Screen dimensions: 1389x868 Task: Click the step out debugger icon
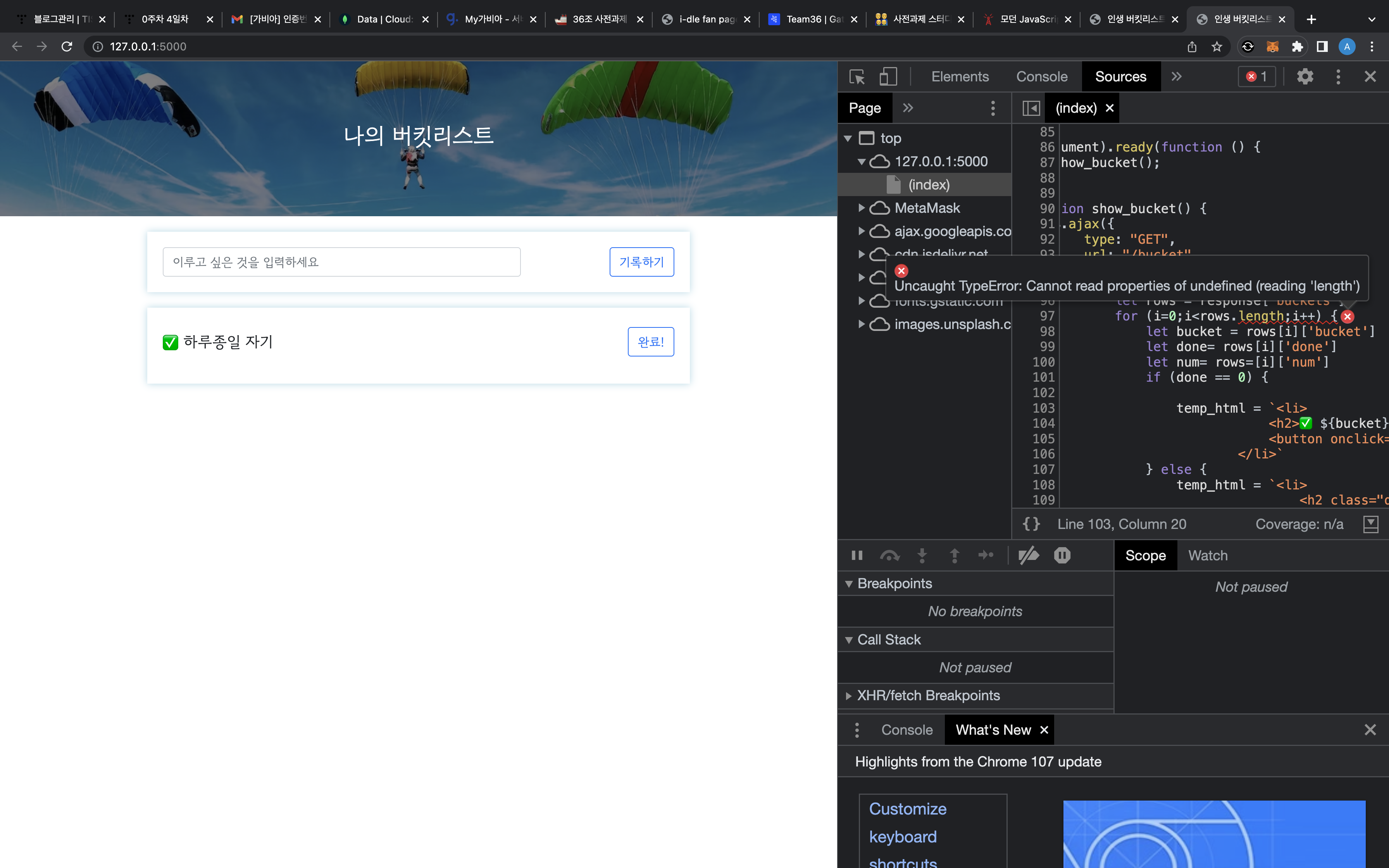pyautogui.click(x=955, y=555)
